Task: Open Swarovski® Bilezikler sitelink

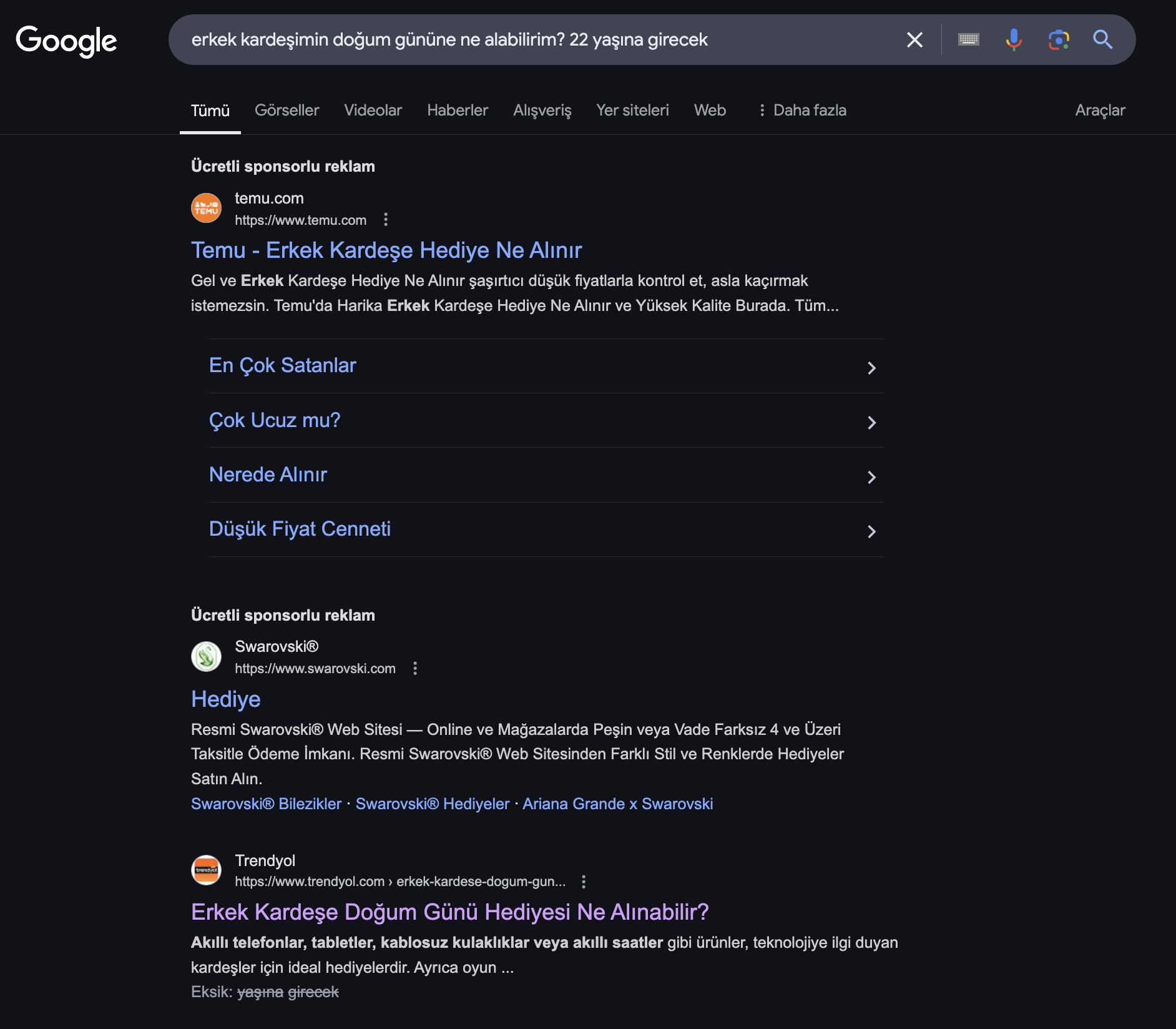Action: click(267, 804)
